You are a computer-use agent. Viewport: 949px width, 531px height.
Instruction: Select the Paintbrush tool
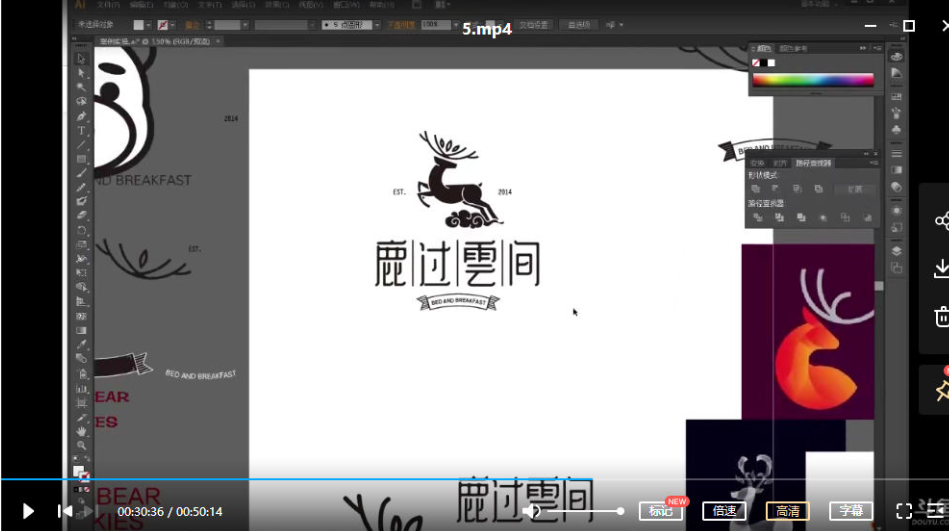click(x=81, y=174)
